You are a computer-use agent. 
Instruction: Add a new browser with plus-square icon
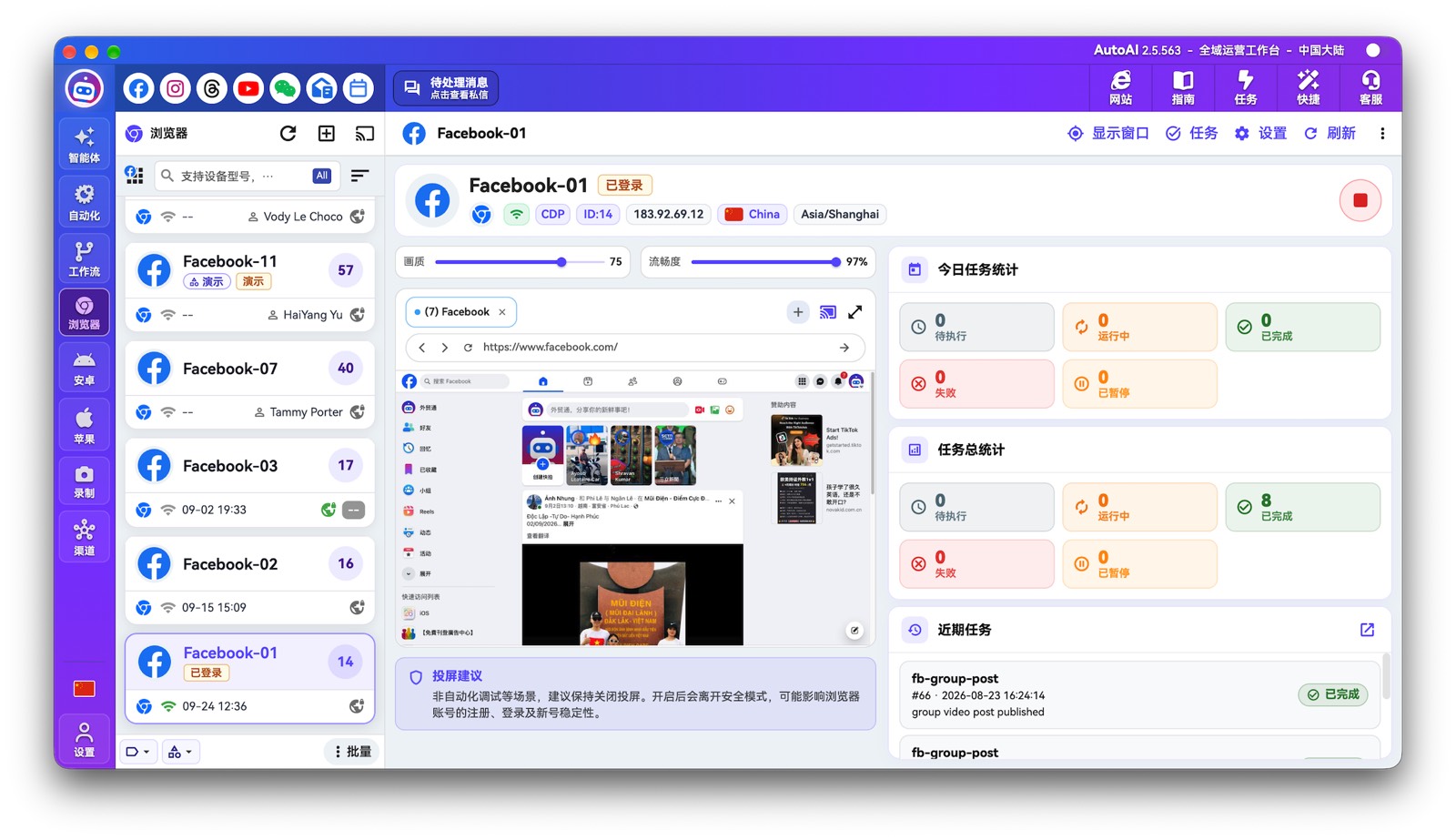tap(326, 133)
